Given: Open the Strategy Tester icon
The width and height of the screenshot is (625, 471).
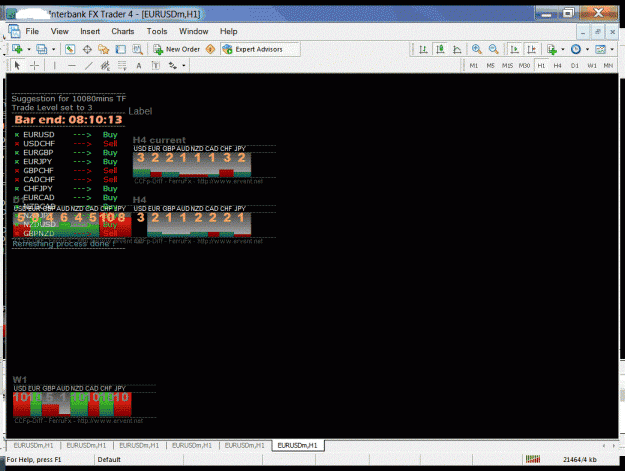Looking at the screenshot, I should click(x=138, y=49).
